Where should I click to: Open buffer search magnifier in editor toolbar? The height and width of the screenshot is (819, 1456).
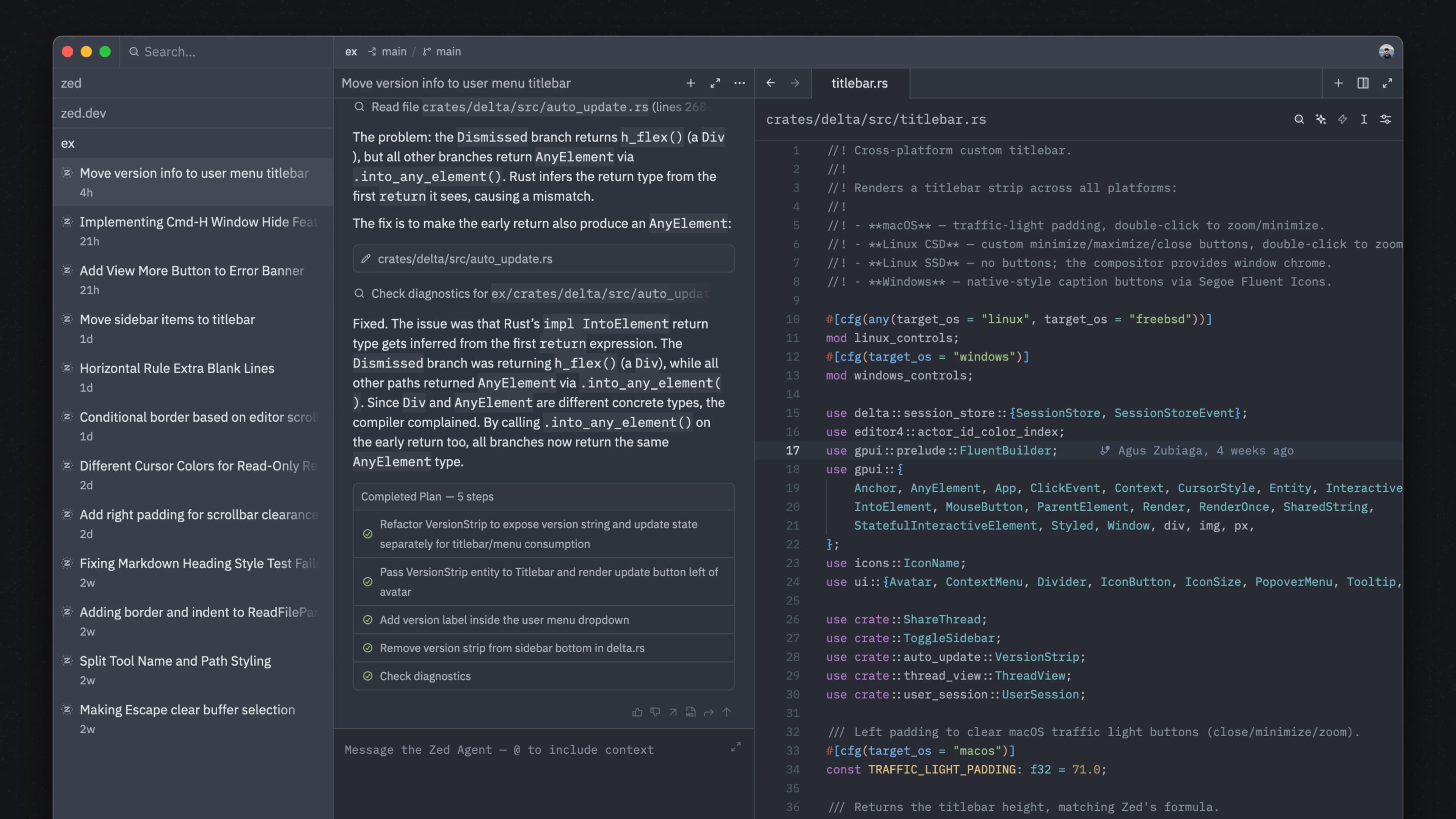point(1299,119)
